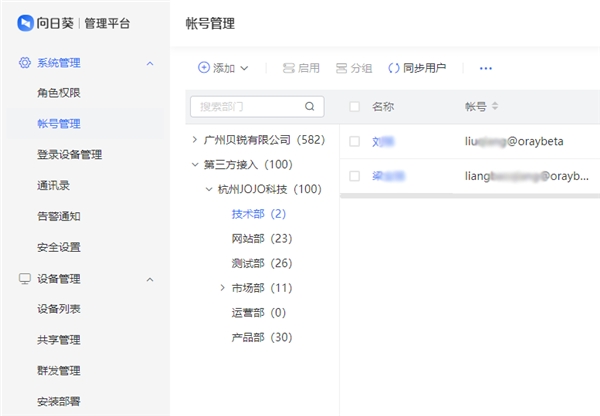Screen dimensions: 600x416
Task: Collapse the 设备管理 section chevron
Action: pos(150,280)
